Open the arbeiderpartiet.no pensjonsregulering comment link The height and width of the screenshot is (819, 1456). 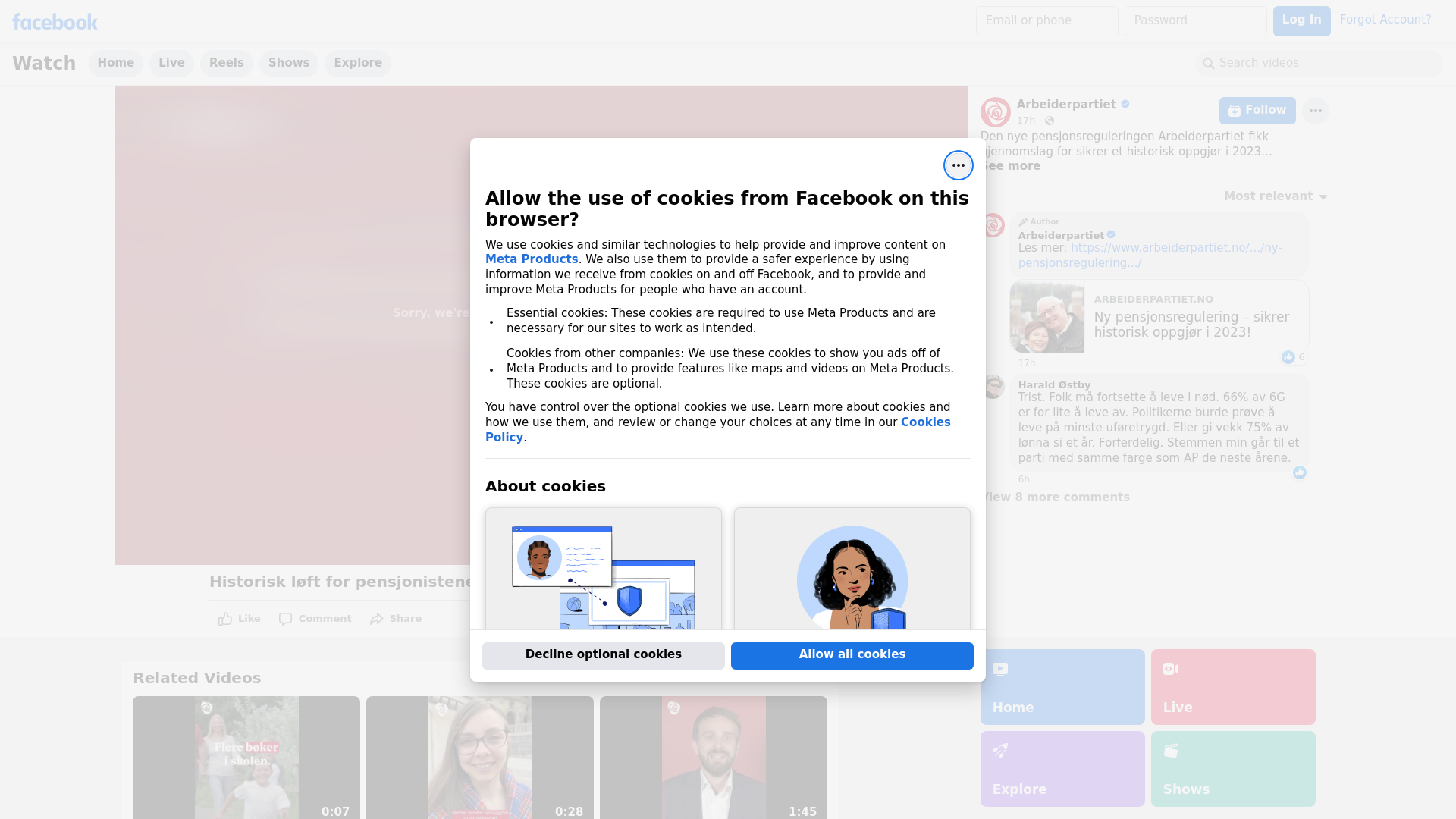click(1150, 256)
